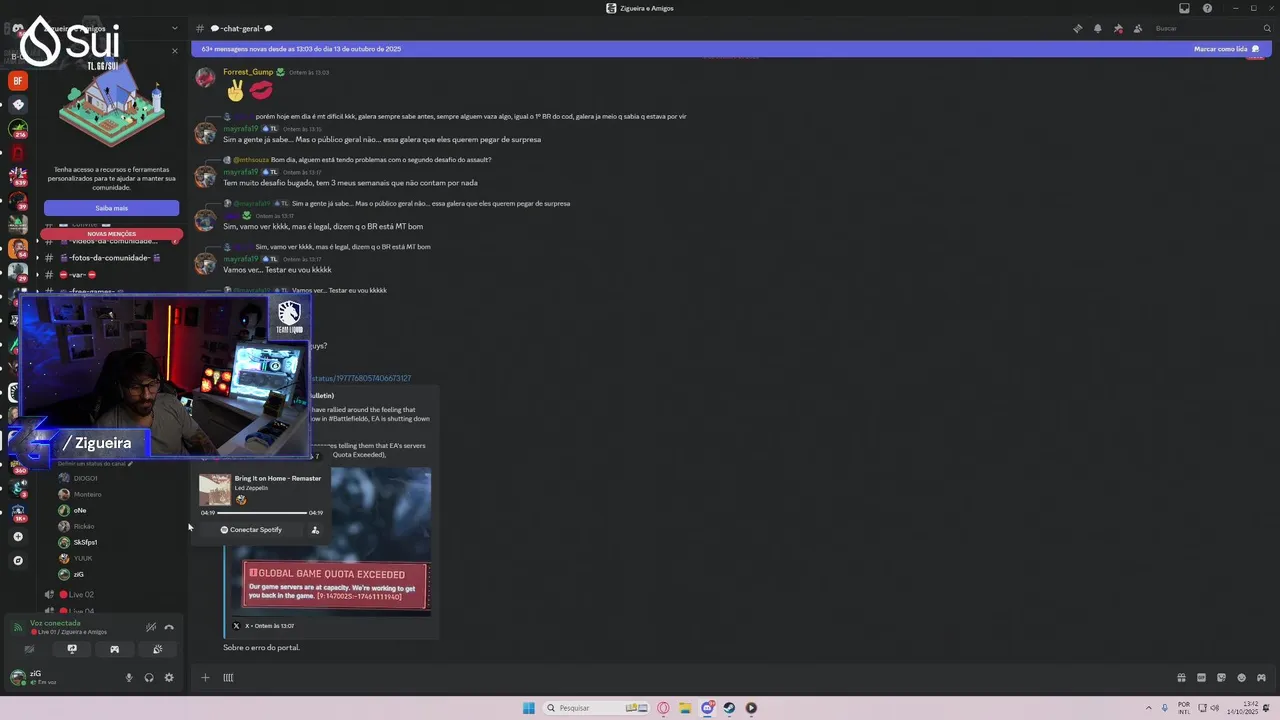Open the Threads icon in channel header
Screen dimensions: 1280x720
pos(1077,28)
